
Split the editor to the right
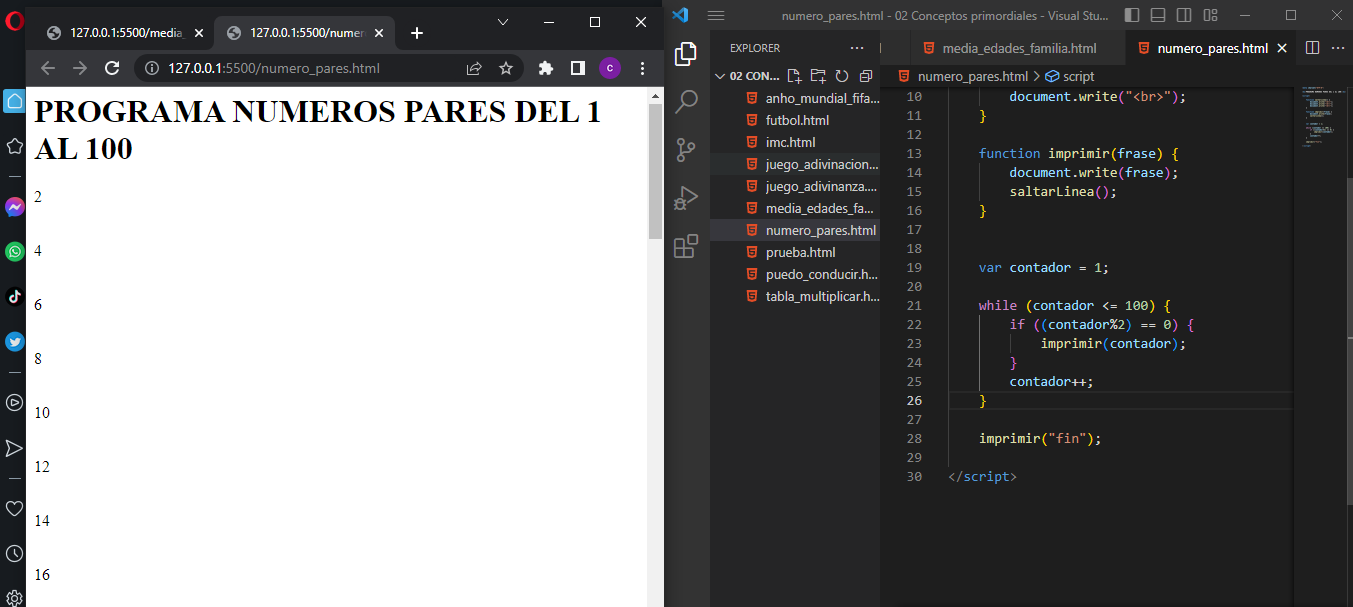pyautogui.click(x=1313, y=48)
